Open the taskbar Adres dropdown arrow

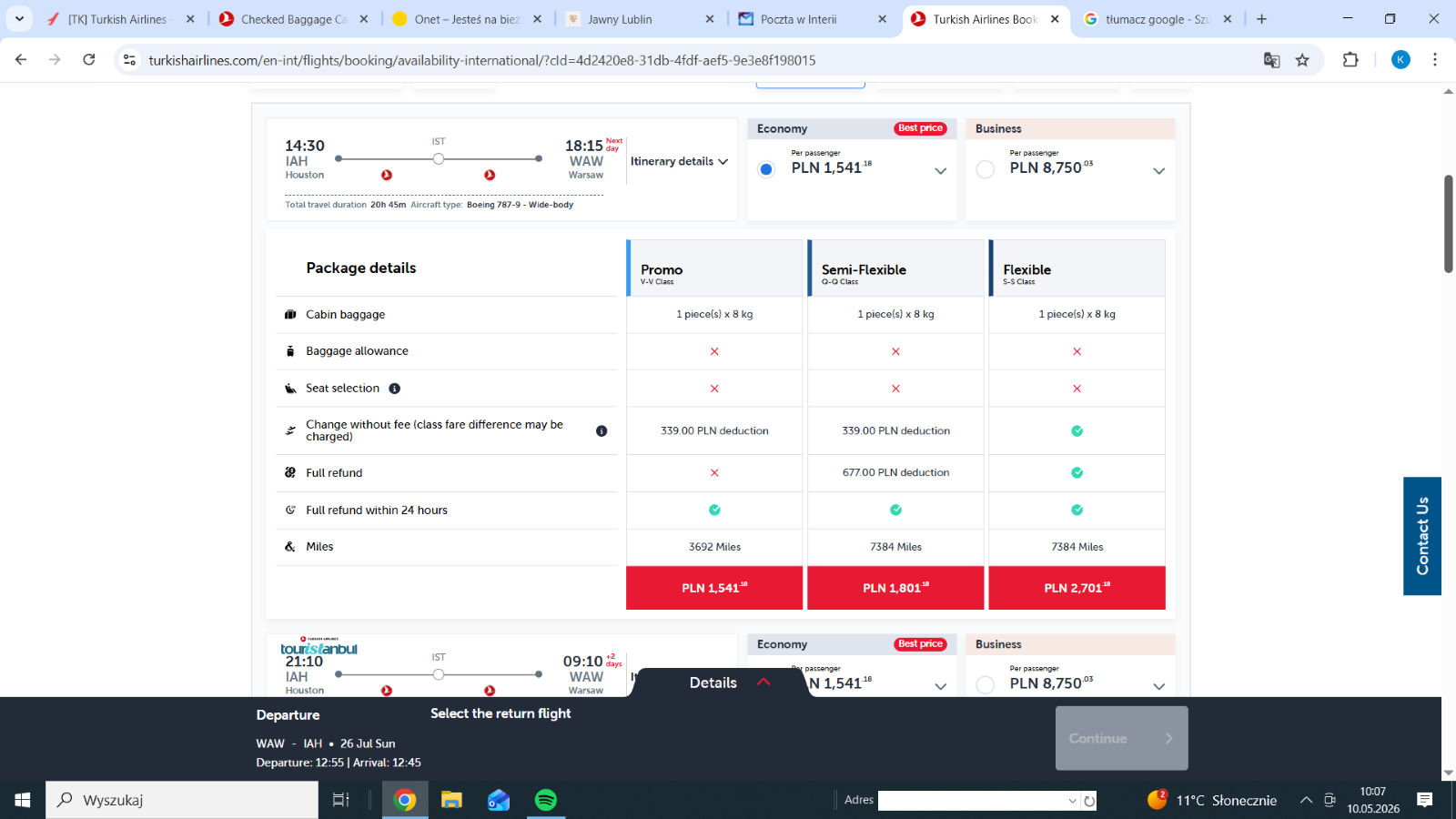1072,801
